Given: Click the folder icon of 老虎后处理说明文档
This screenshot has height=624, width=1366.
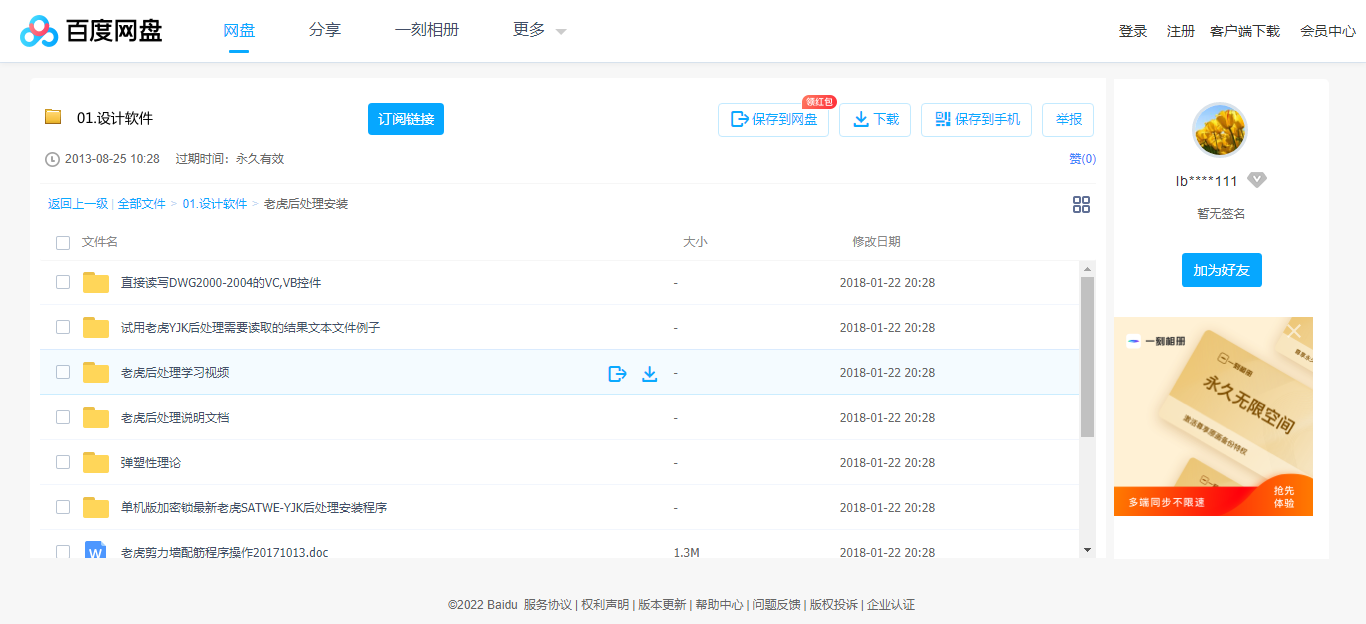Looking at the screenshot, I should 95,417.
